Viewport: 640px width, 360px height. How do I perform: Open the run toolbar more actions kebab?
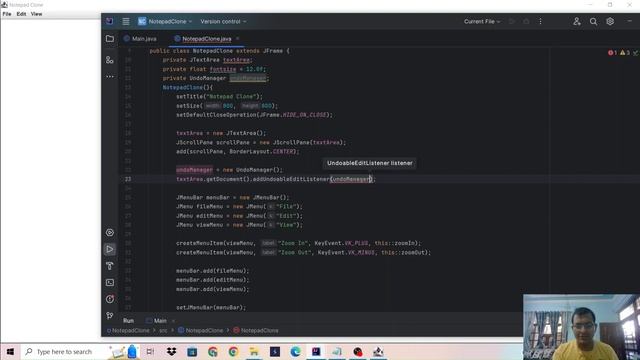540,21
